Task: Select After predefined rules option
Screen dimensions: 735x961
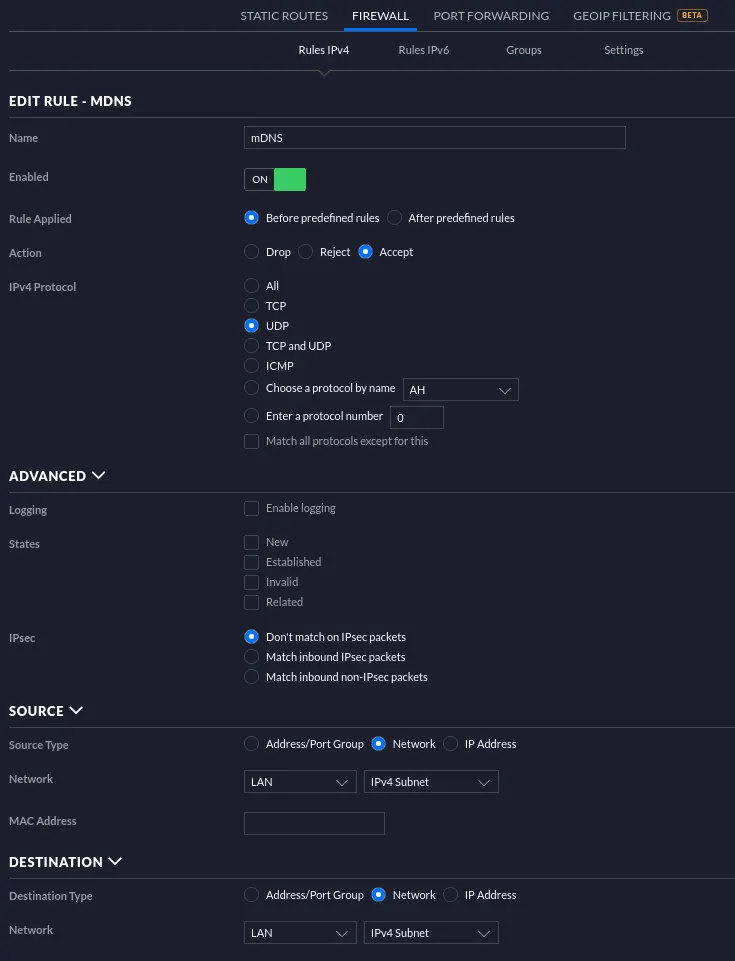Action: 394,218
